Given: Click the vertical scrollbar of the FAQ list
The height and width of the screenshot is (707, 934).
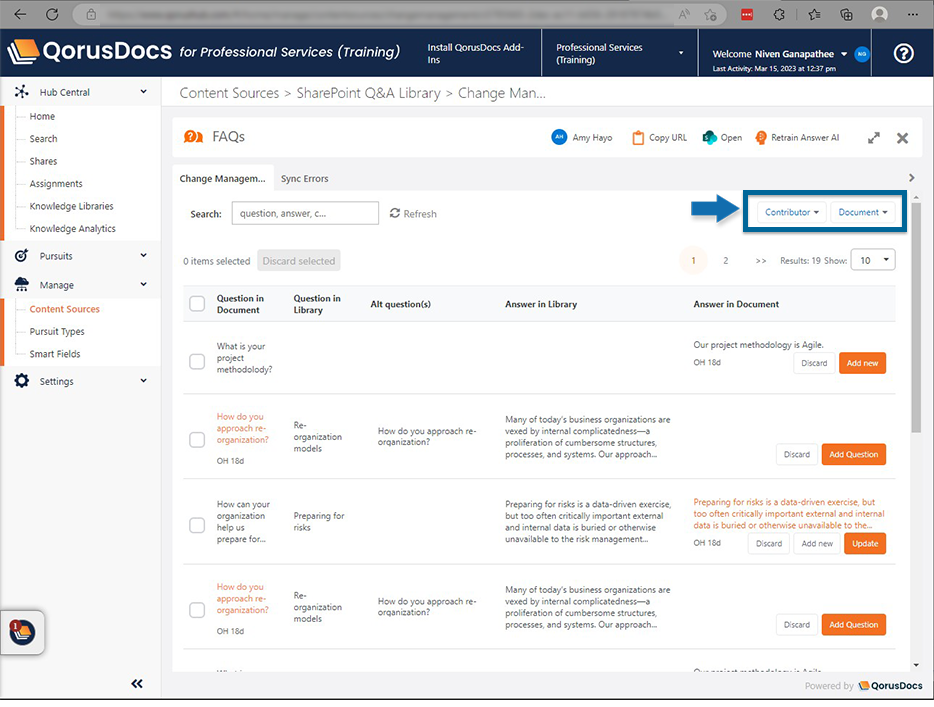Looking at the screenshot, I should coord(916,318).
